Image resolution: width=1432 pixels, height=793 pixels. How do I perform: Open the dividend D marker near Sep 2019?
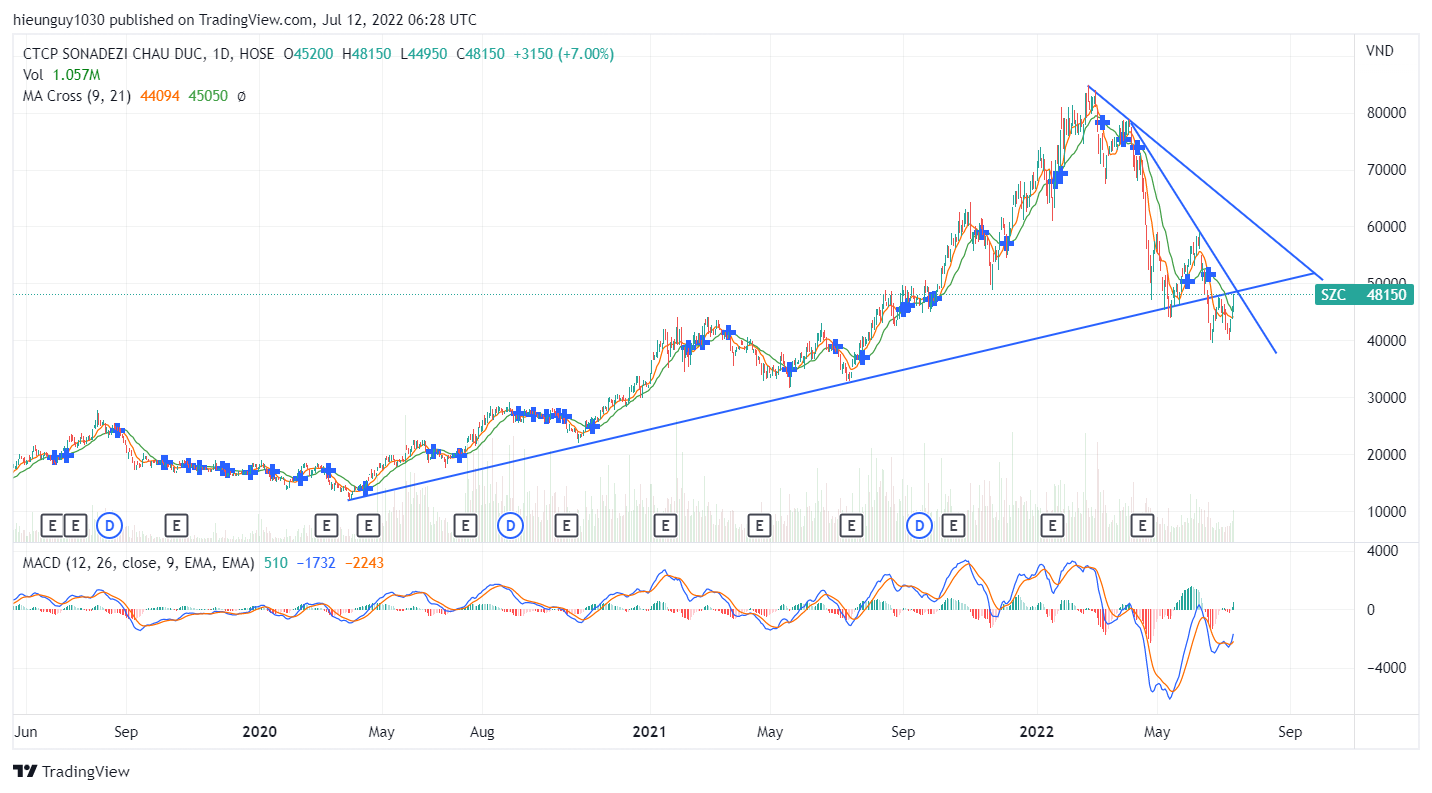(109, 524)
